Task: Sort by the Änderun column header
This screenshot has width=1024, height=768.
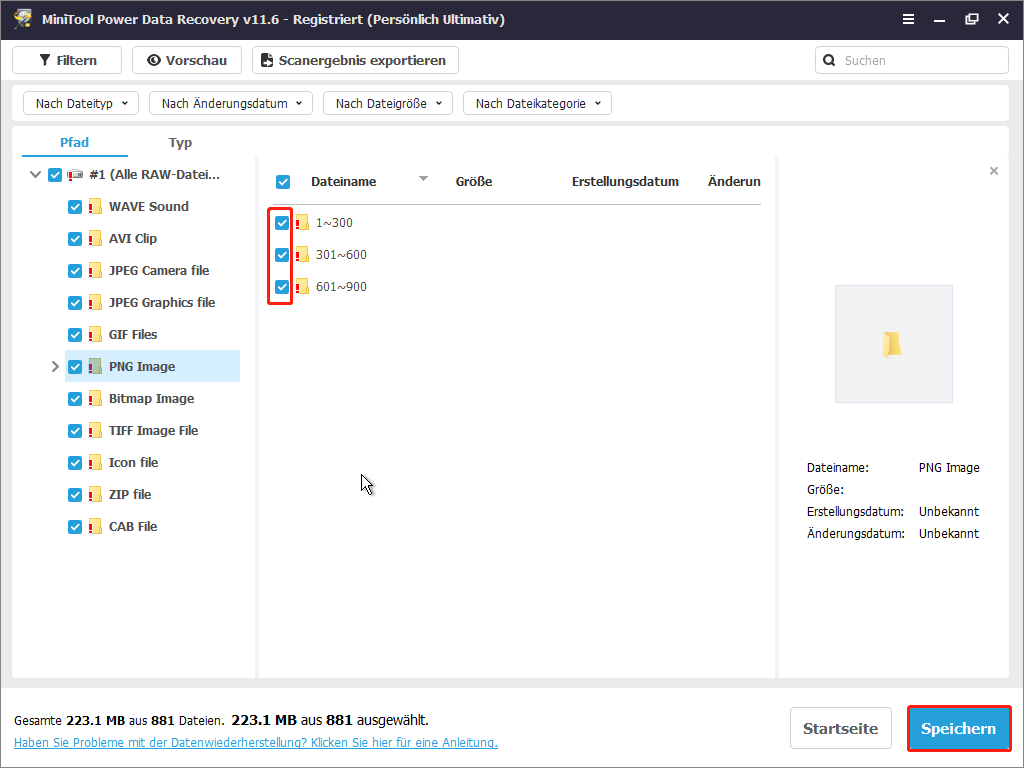Action: [734, 182]
